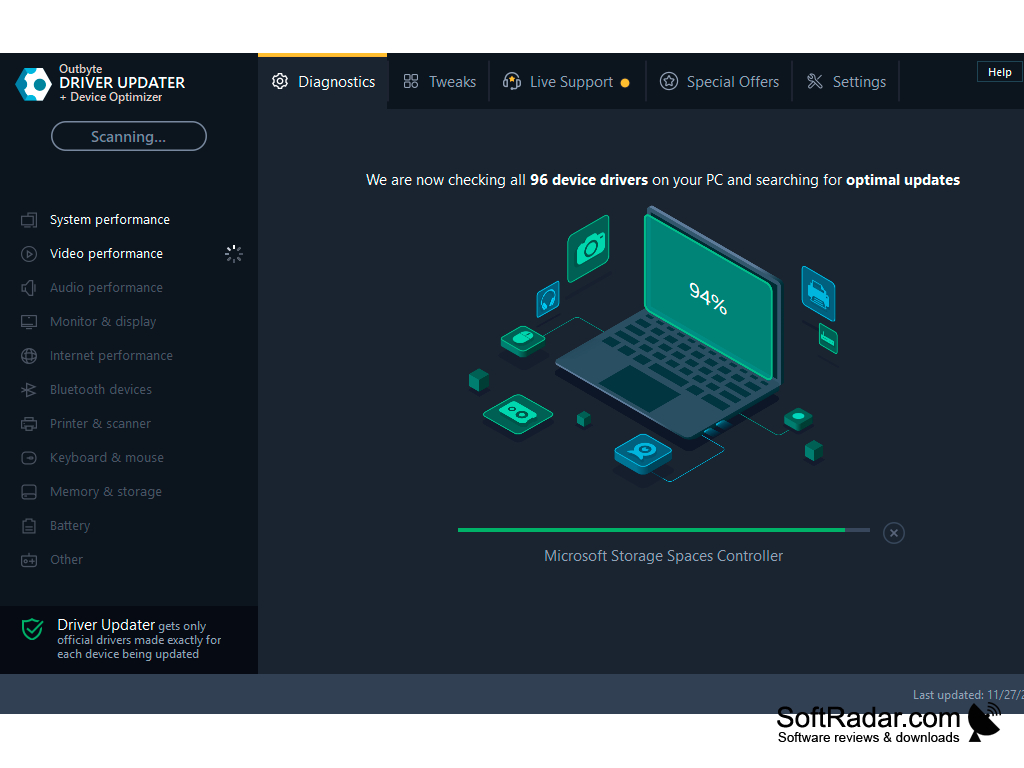This screenshot has width=1024, height=768.
Task: Click the Bluetooth devices icon
Action: [x=29, y=390]
